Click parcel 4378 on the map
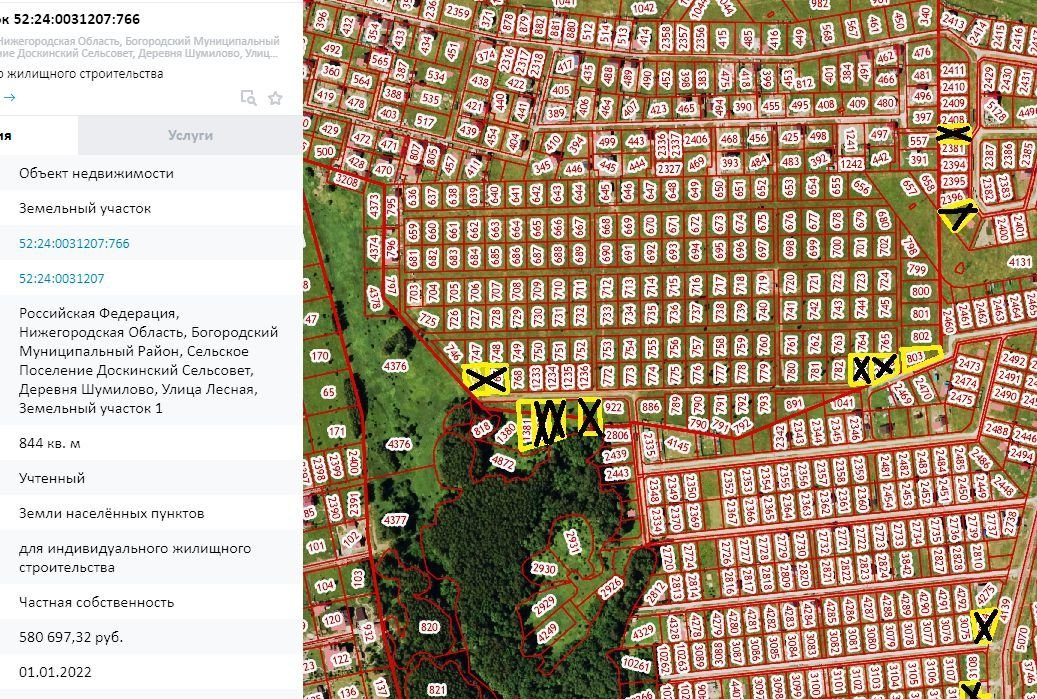Screen dimensions: 1037x699 [x=374, y=298]
